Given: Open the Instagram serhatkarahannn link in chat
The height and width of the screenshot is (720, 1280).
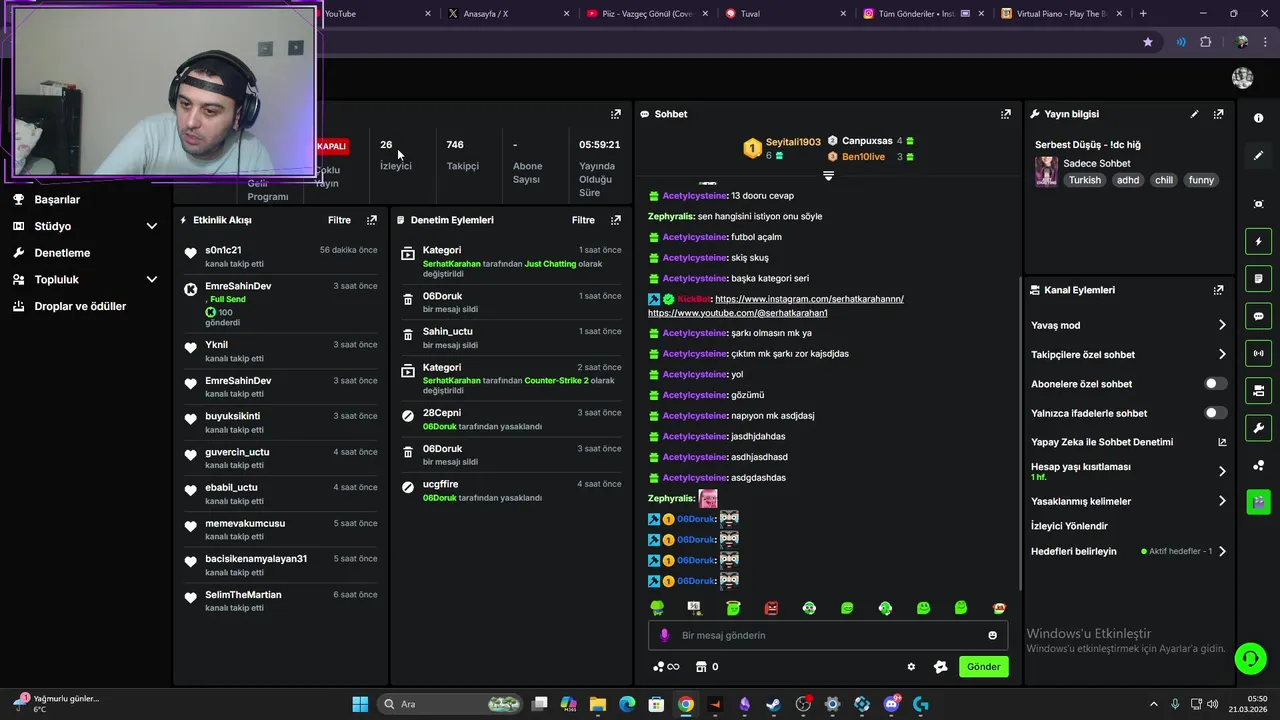Looking at the screenshot, I should [x=809, y=299].
